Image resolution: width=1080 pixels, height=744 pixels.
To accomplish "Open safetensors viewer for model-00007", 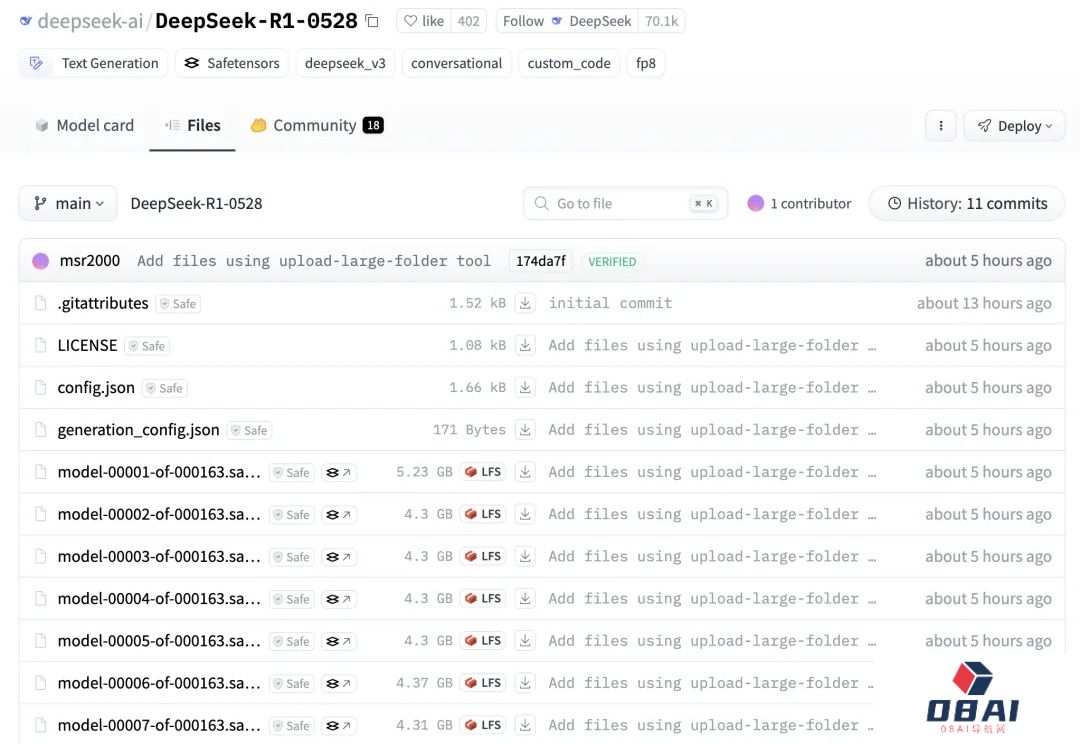I will [339, 725].
